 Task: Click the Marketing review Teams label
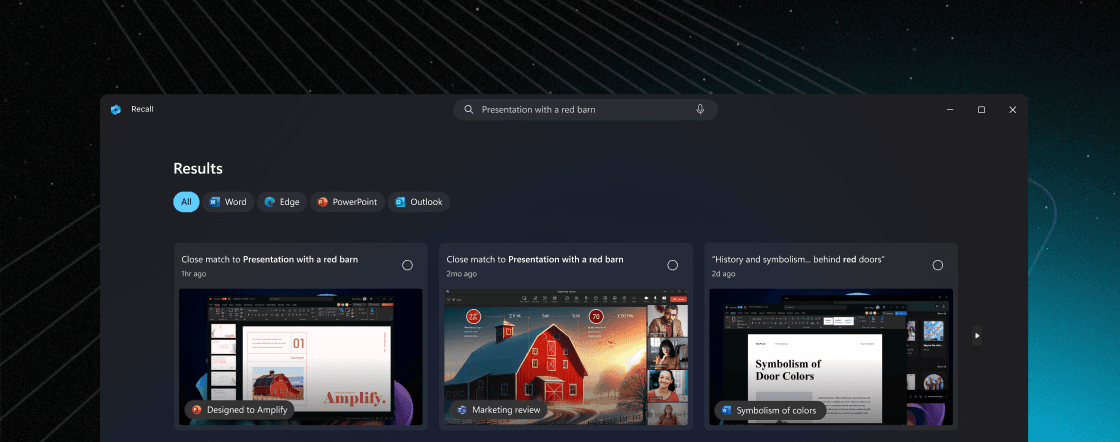499,410
